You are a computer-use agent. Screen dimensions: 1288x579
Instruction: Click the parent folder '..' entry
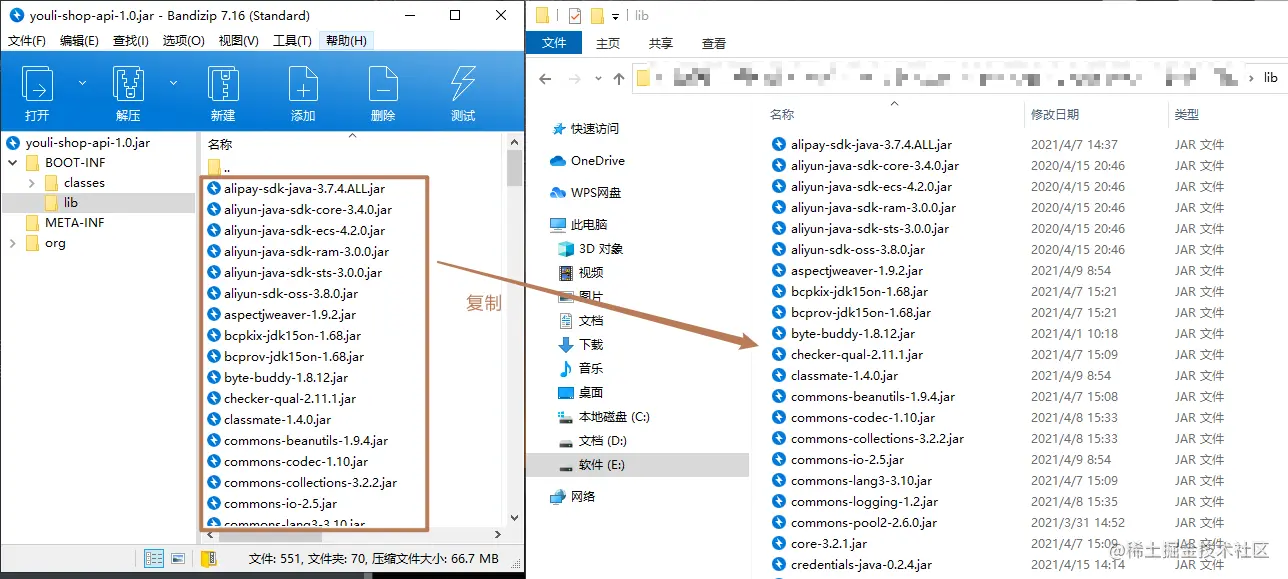217,167
